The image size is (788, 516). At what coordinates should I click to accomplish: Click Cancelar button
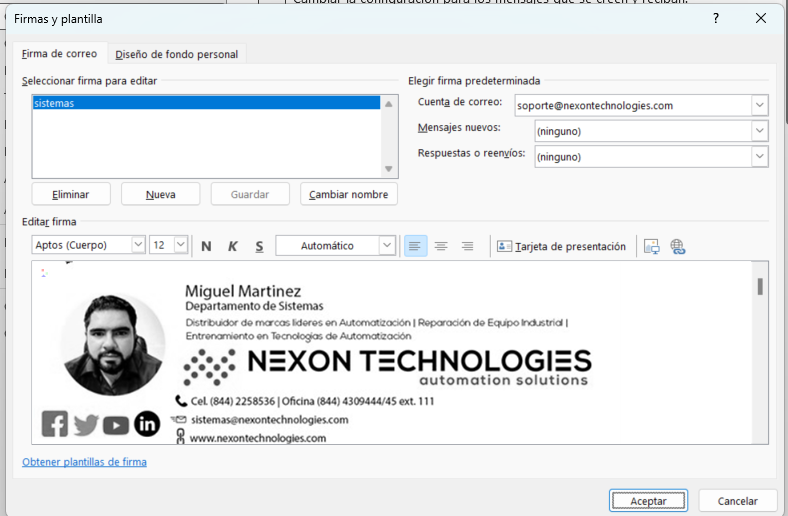(737, 500)
